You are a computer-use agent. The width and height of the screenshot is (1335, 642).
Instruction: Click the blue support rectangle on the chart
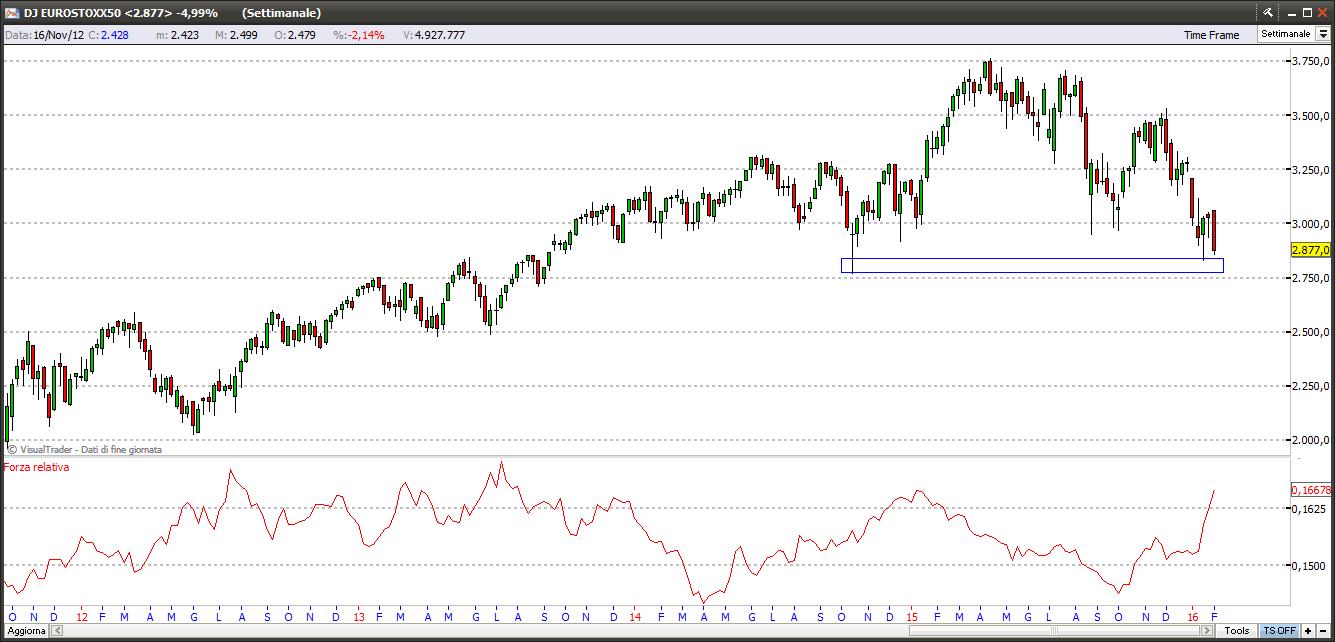(1030, 265)
